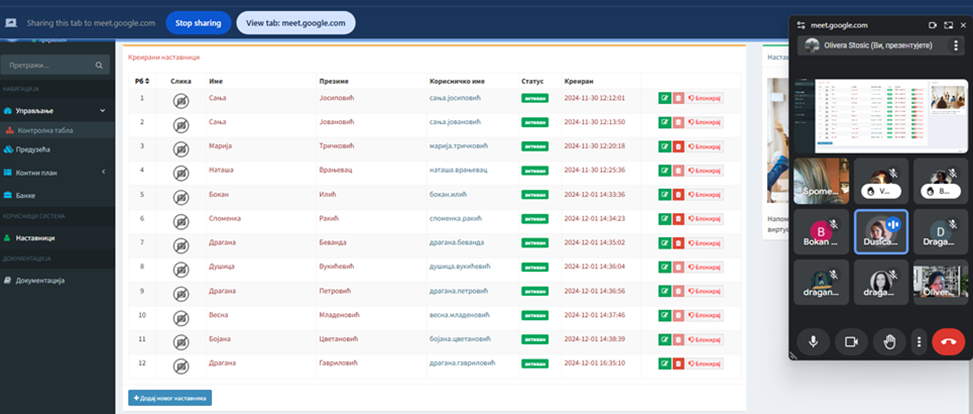
Task: Toggle the microphone in the Meet controls
Action: click(813, 342)
